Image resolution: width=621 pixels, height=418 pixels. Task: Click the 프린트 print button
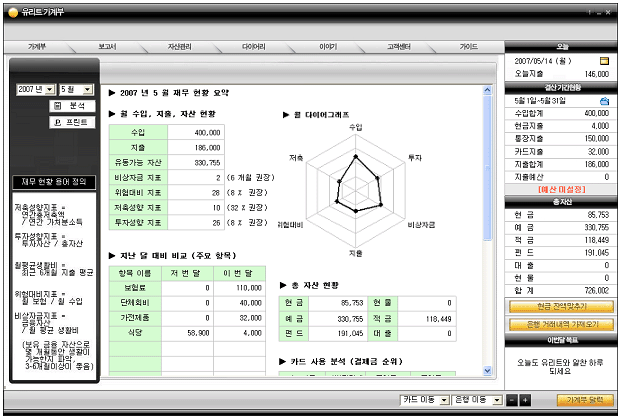click(69, 122)
